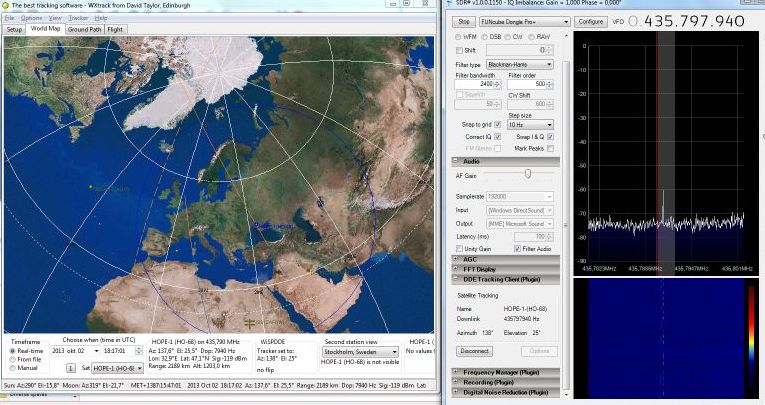Toggle the Snap to grid checkbox
This screenshot has width=765, height=405.
pyautogui.click(x=498, y=124)
